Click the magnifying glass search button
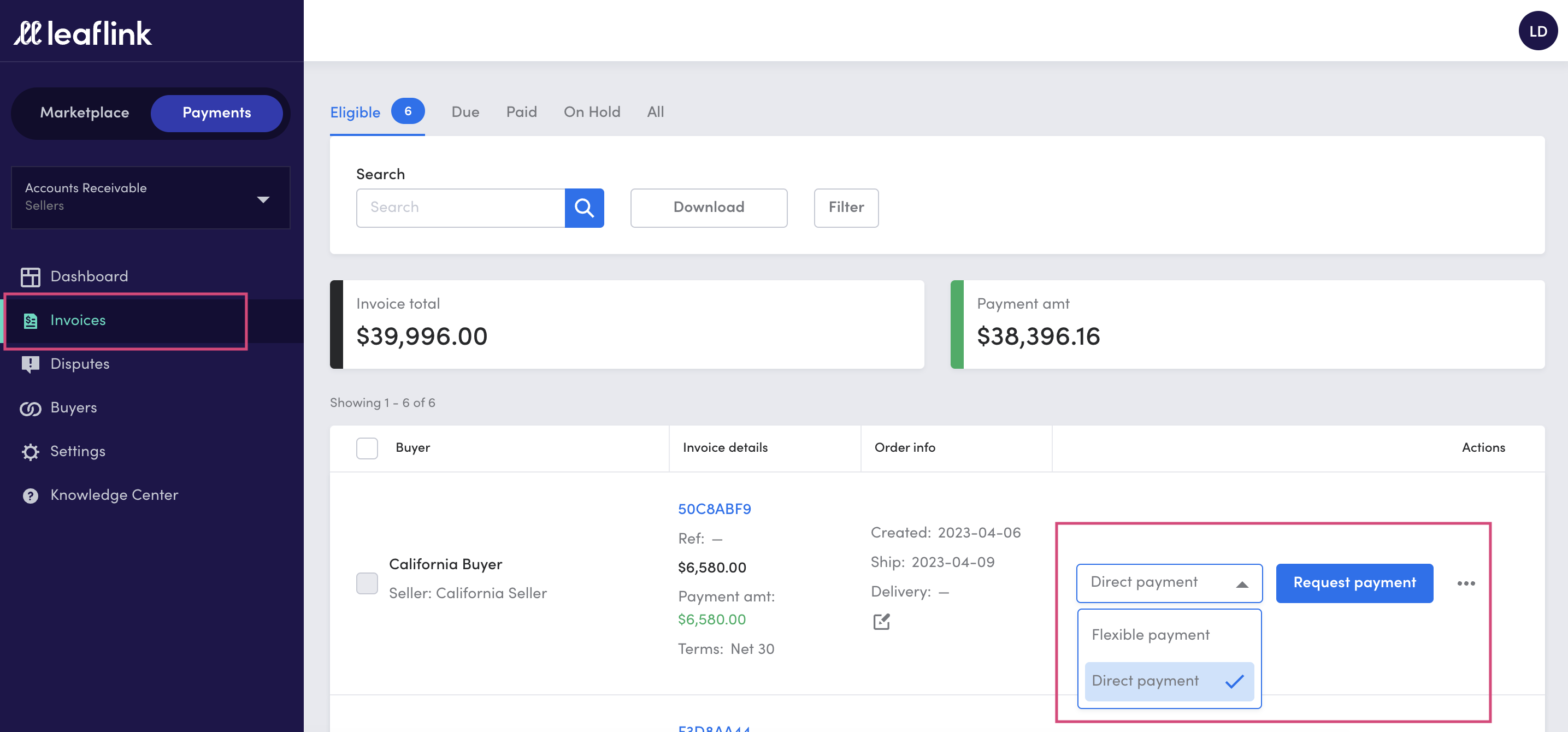This screenshot has width=1568, height=732. [583, 208]
